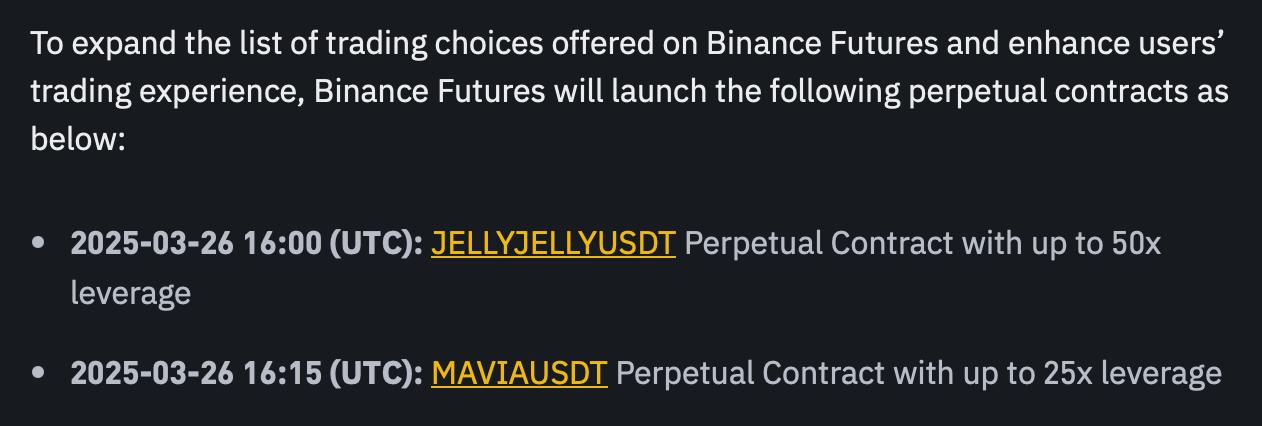Click the wrapped word 'leverage' under first bullet
The width and height of the screenshot is (1262, 426).
130,294
